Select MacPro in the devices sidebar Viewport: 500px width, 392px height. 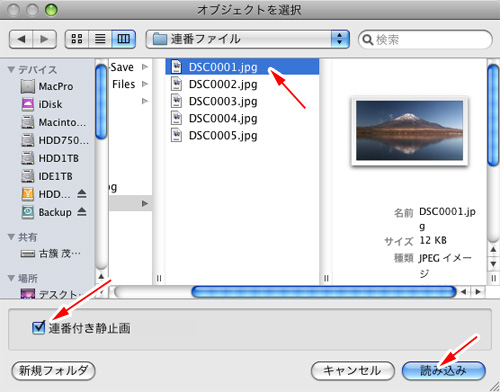pos(47,87)
